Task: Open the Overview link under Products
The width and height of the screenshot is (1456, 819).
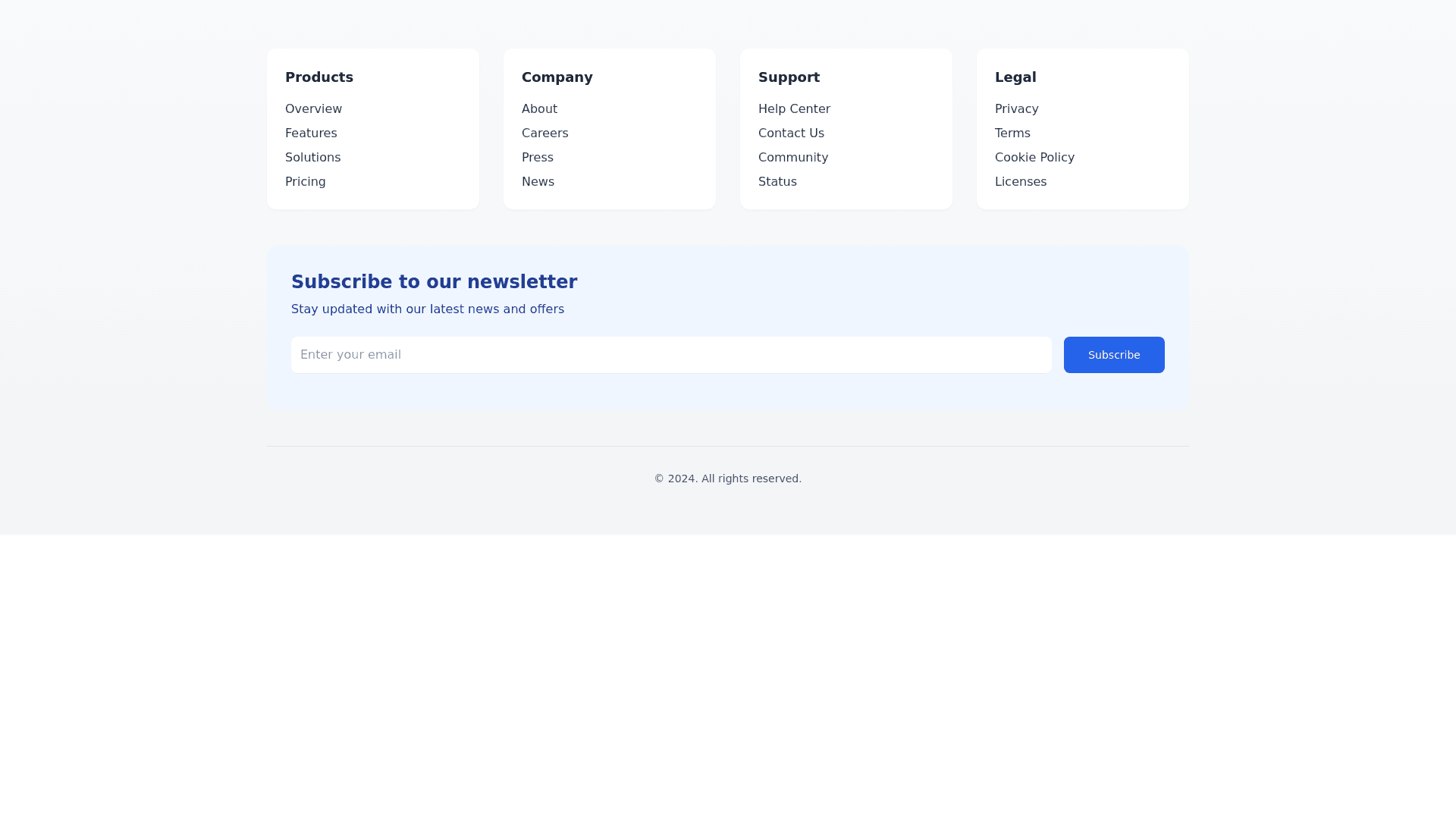Action: click(313, 109)
